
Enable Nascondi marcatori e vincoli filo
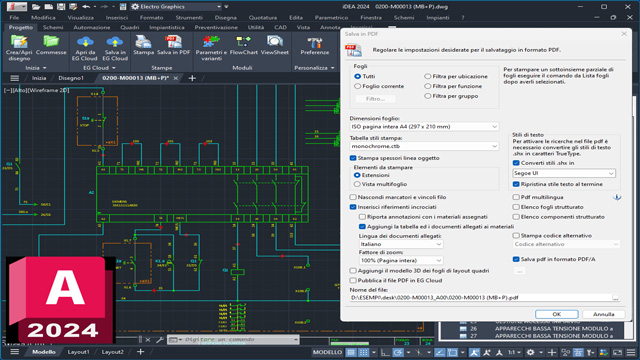[353, 197]
